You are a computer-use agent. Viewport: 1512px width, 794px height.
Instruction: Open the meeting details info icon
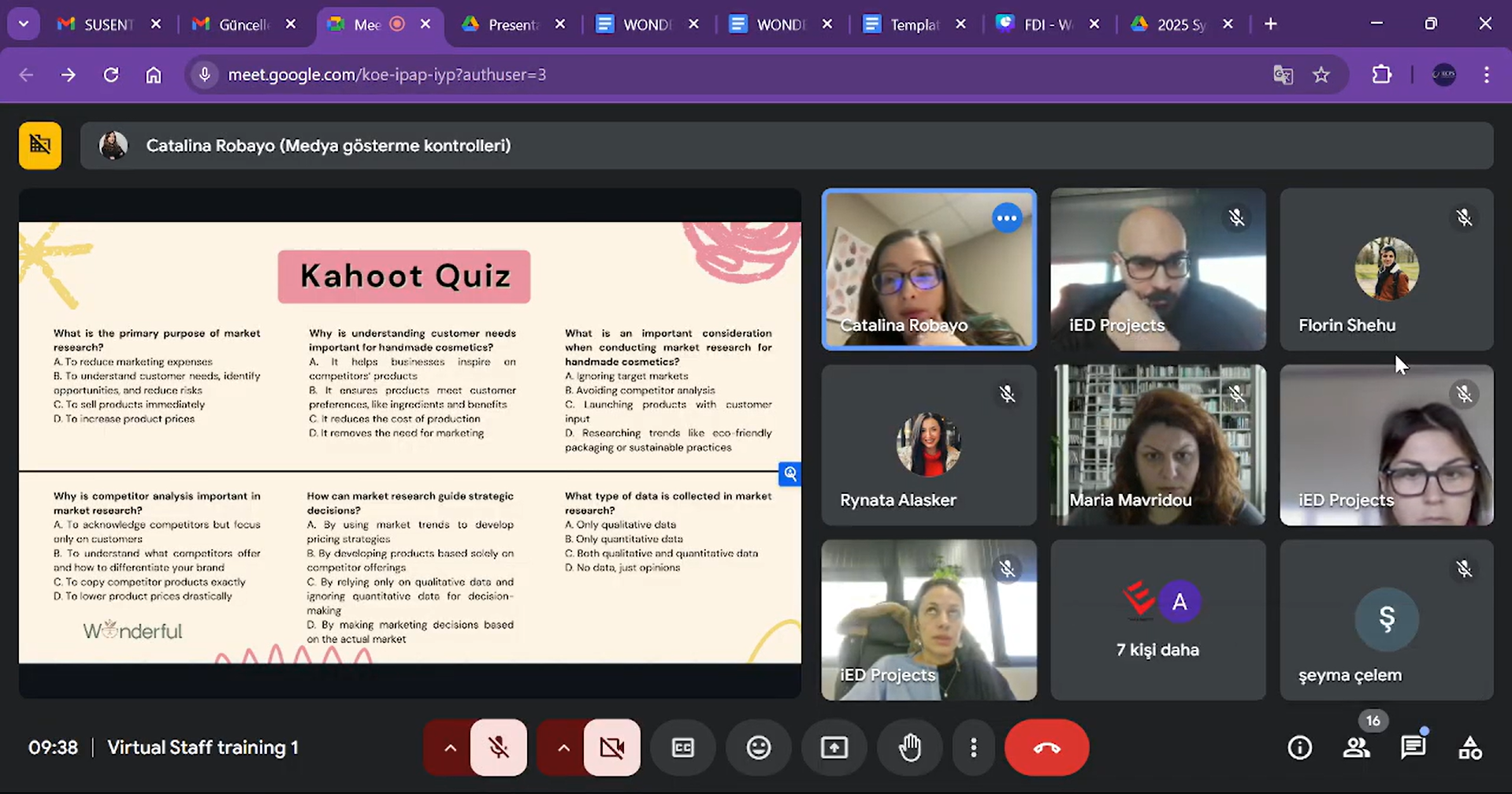coord(1299,748)
